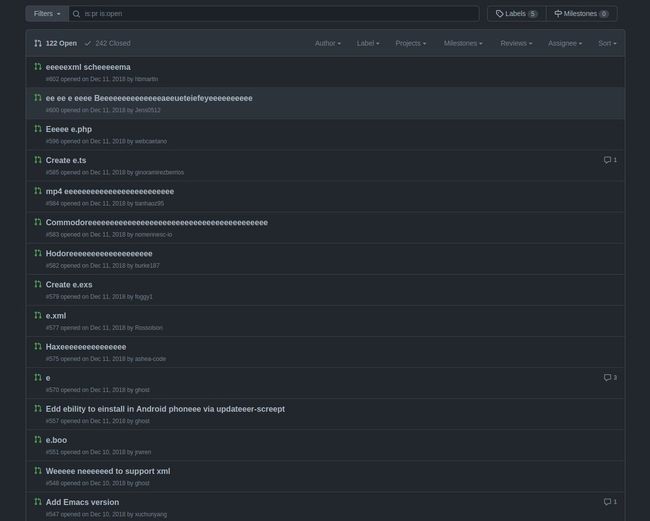
Task: Open the Sort dropdown menu
Action: 607,44
